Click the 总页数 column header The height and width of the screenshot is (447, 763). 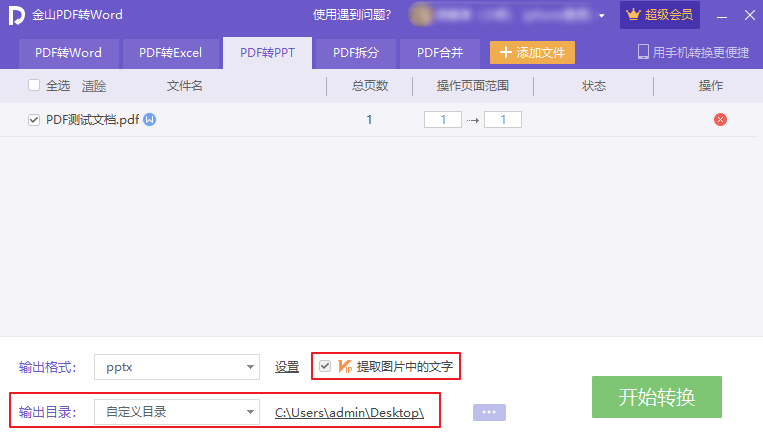pyautogui.click(x=370, y=86)
